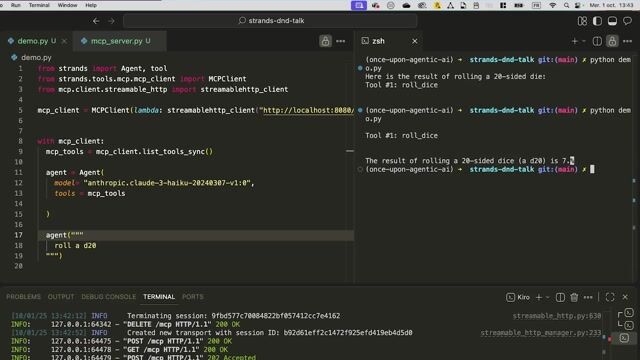Click the screen recording menu bar icon
640x360 pixels.
pyautogui.click(x=358, y=5)
